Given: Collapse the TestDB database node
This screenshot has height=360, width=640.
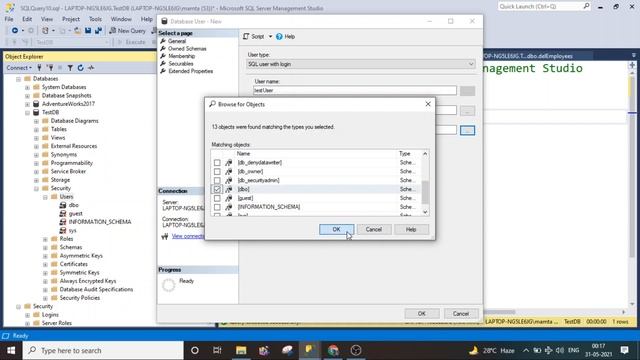Looking at the screenshot, I should coord(27,113).
